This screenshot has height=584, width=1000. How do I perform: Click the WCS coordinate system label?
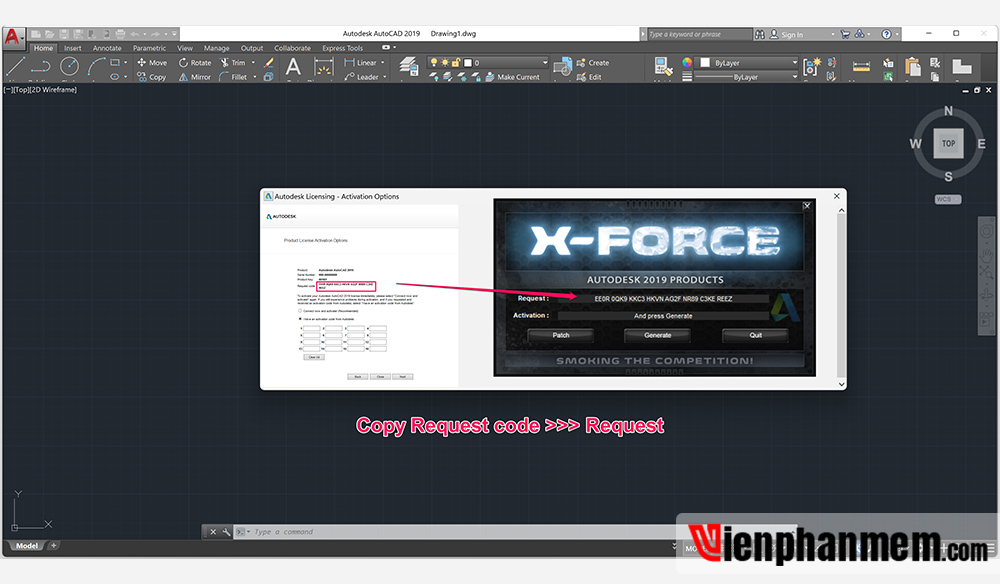click(x=946, y=200)
